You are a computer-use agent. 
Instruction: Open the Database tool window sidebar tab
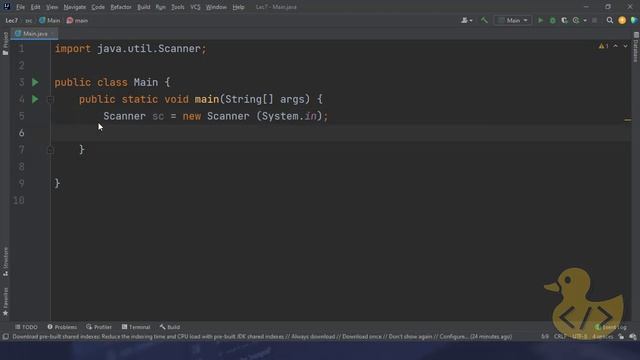636,47
